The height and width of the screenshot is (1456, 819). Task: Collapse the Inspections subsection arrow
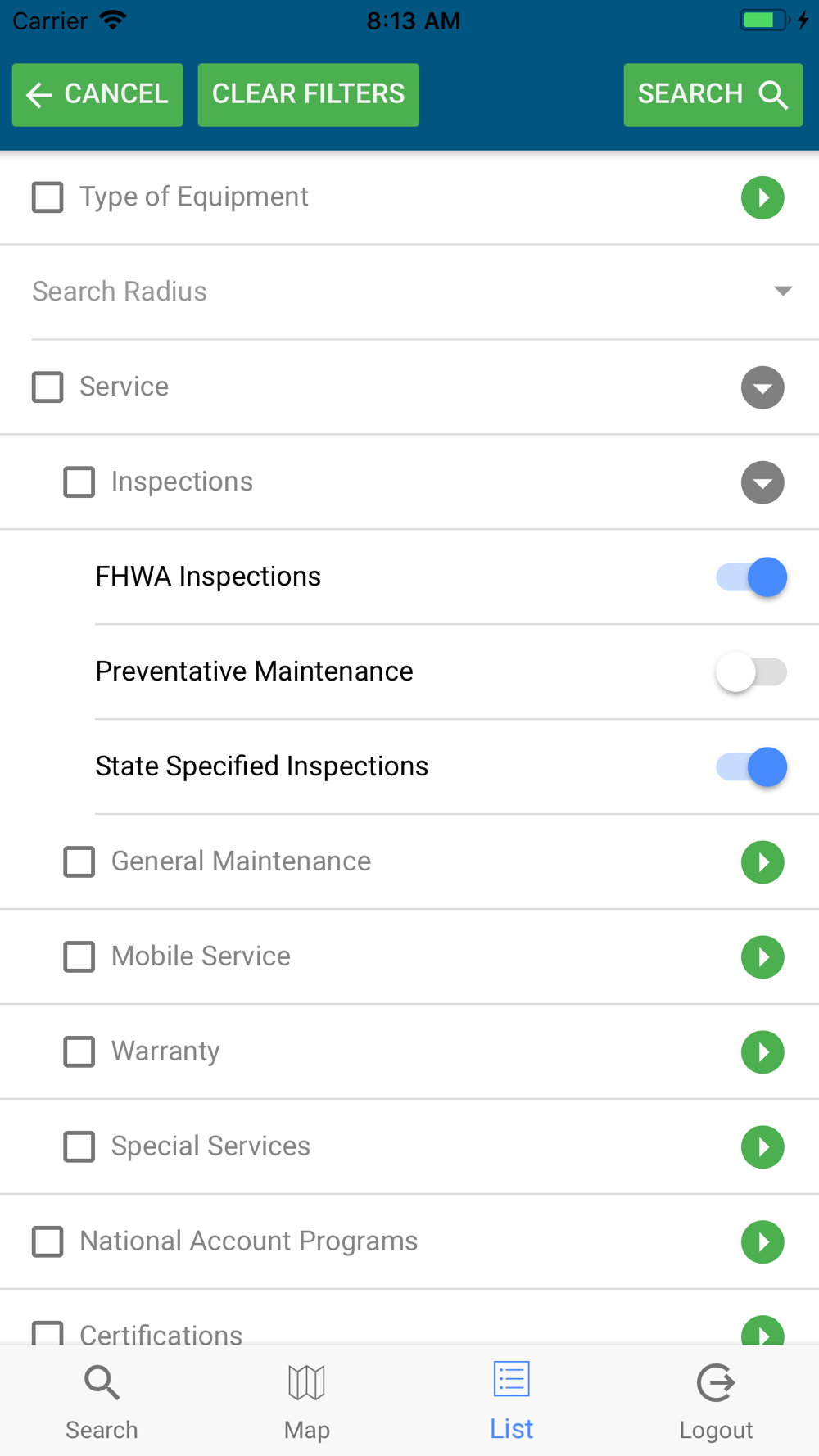pos(762,482)
